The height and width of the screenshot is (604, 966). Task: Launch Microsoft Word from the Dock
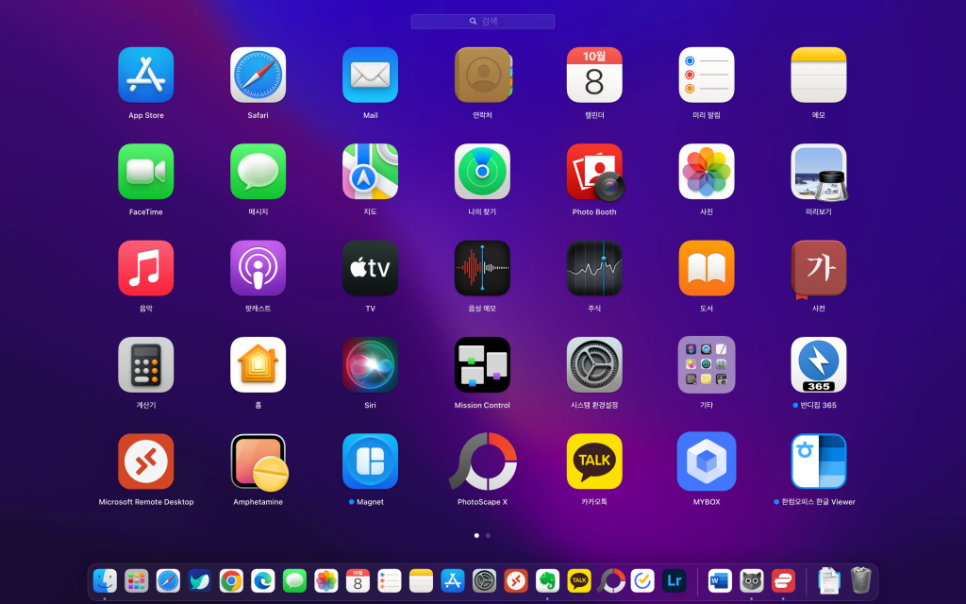click(x=720, y=581)
